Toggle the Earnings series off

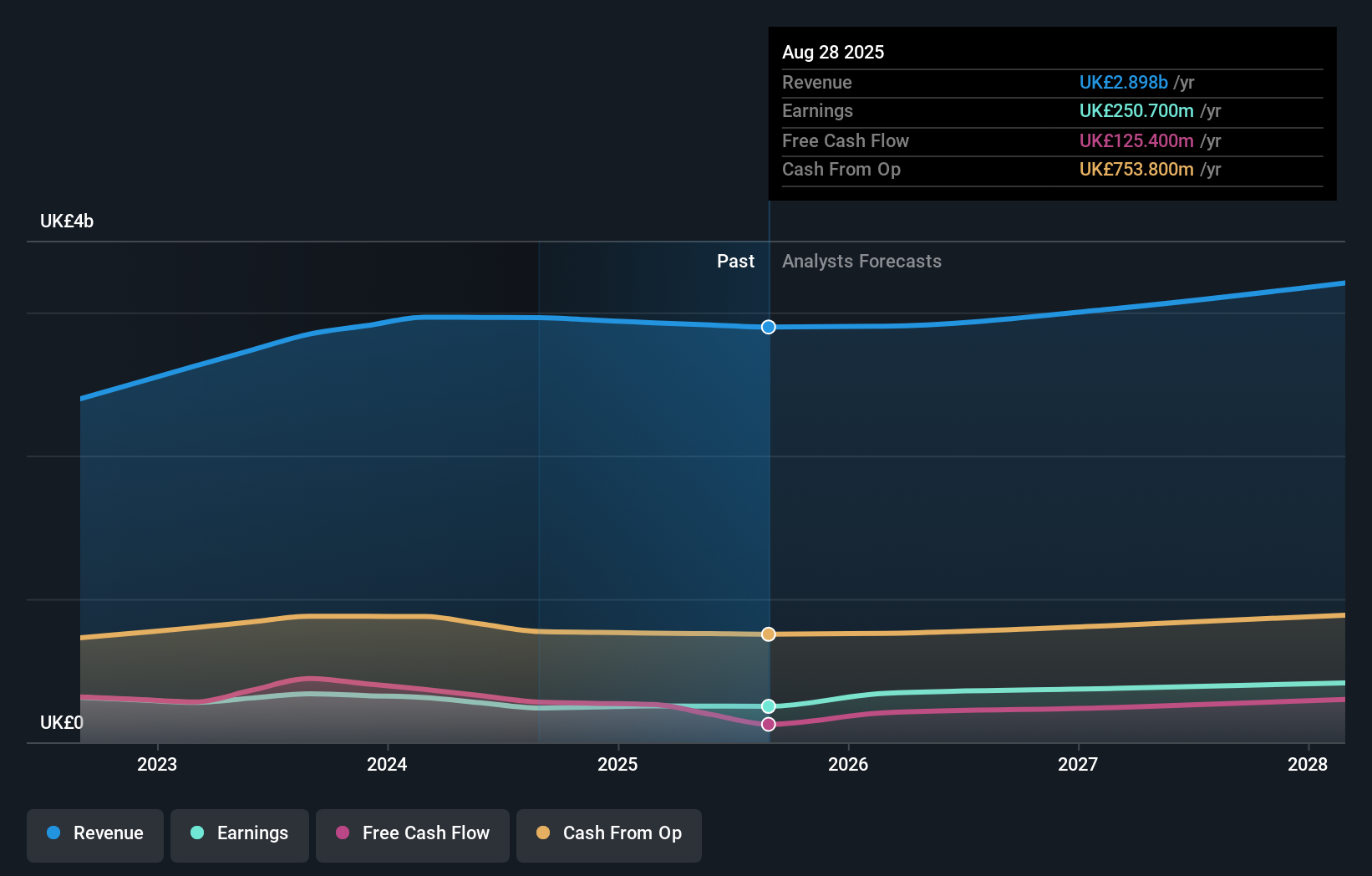click(x=239, y=833)
